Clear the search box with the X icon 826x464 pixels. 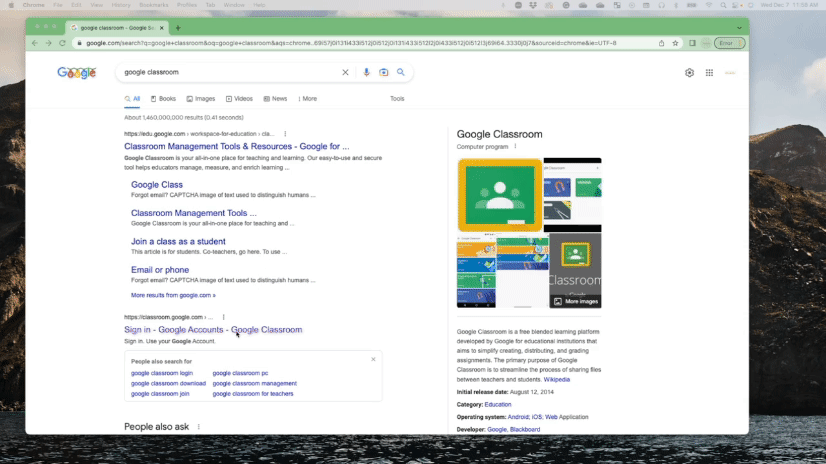pyautogui.click(x=345, y=72)
